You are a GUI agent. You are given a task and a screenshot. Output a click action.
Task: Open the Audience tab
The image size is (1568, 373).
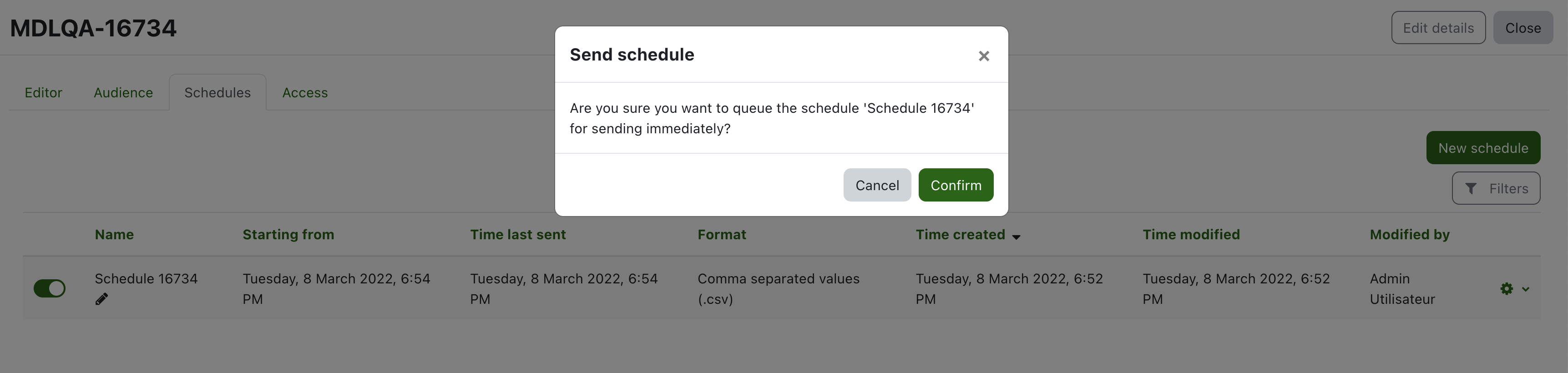(123, 92)
